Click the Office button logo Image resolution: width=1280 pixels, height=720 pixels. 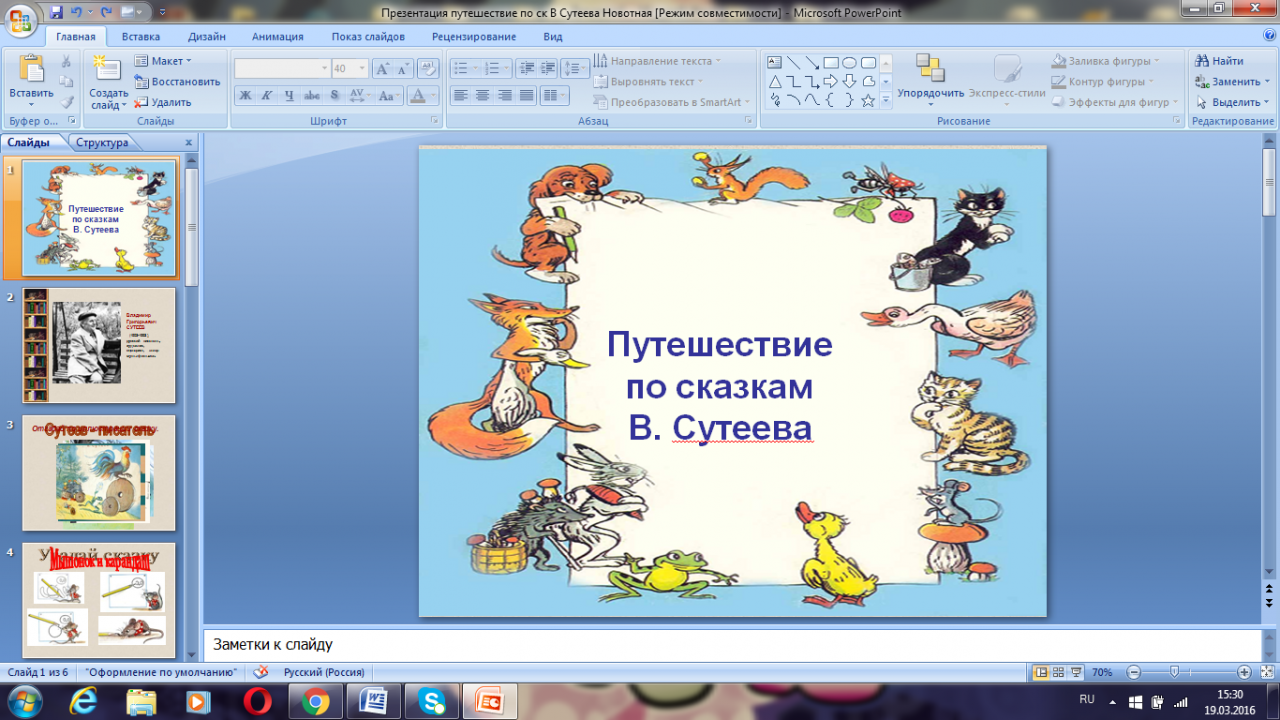coord(19,20)
